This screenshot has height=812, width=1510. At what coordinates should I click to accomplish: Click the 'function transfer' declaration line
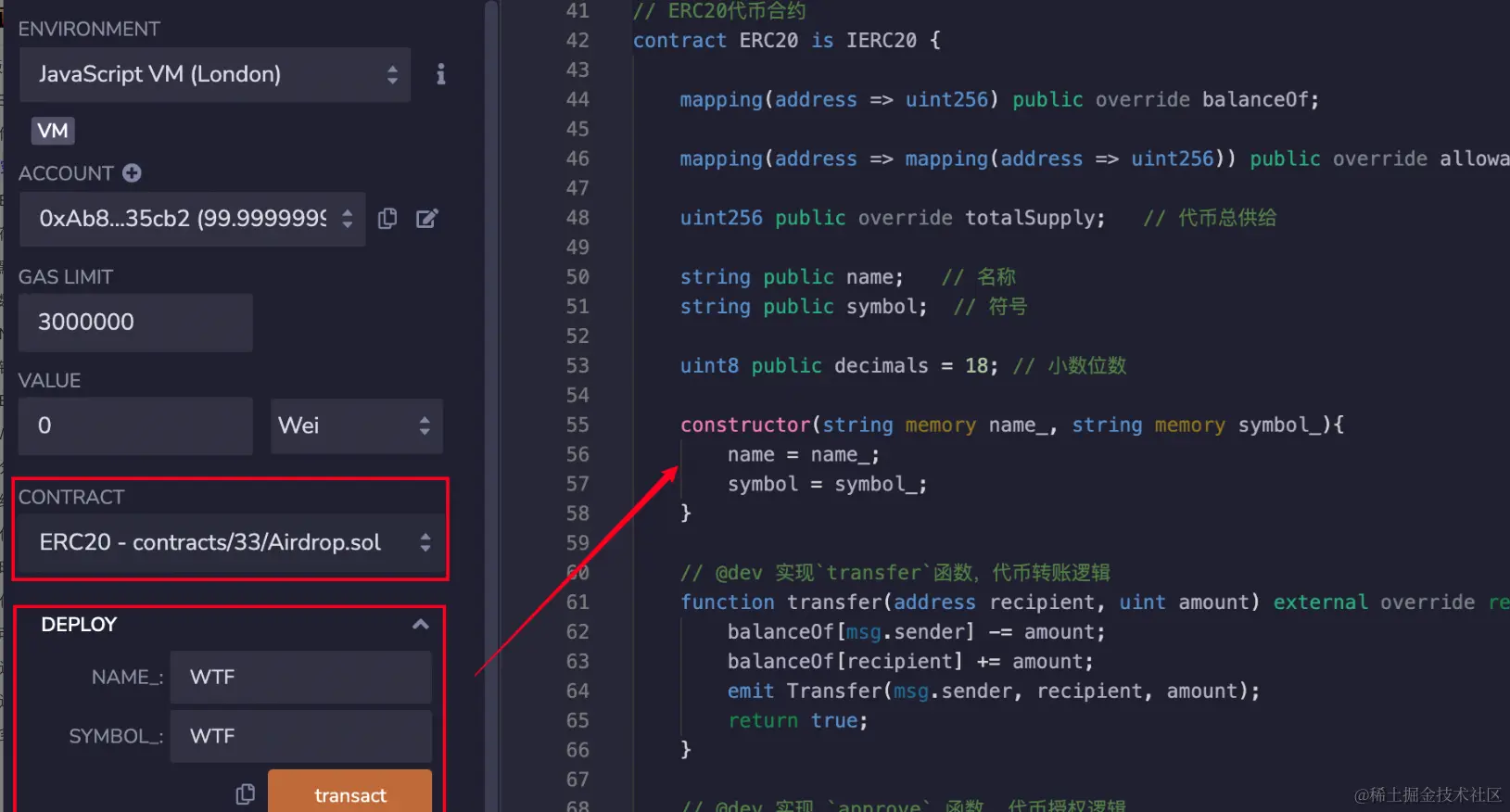[1095, 603]
